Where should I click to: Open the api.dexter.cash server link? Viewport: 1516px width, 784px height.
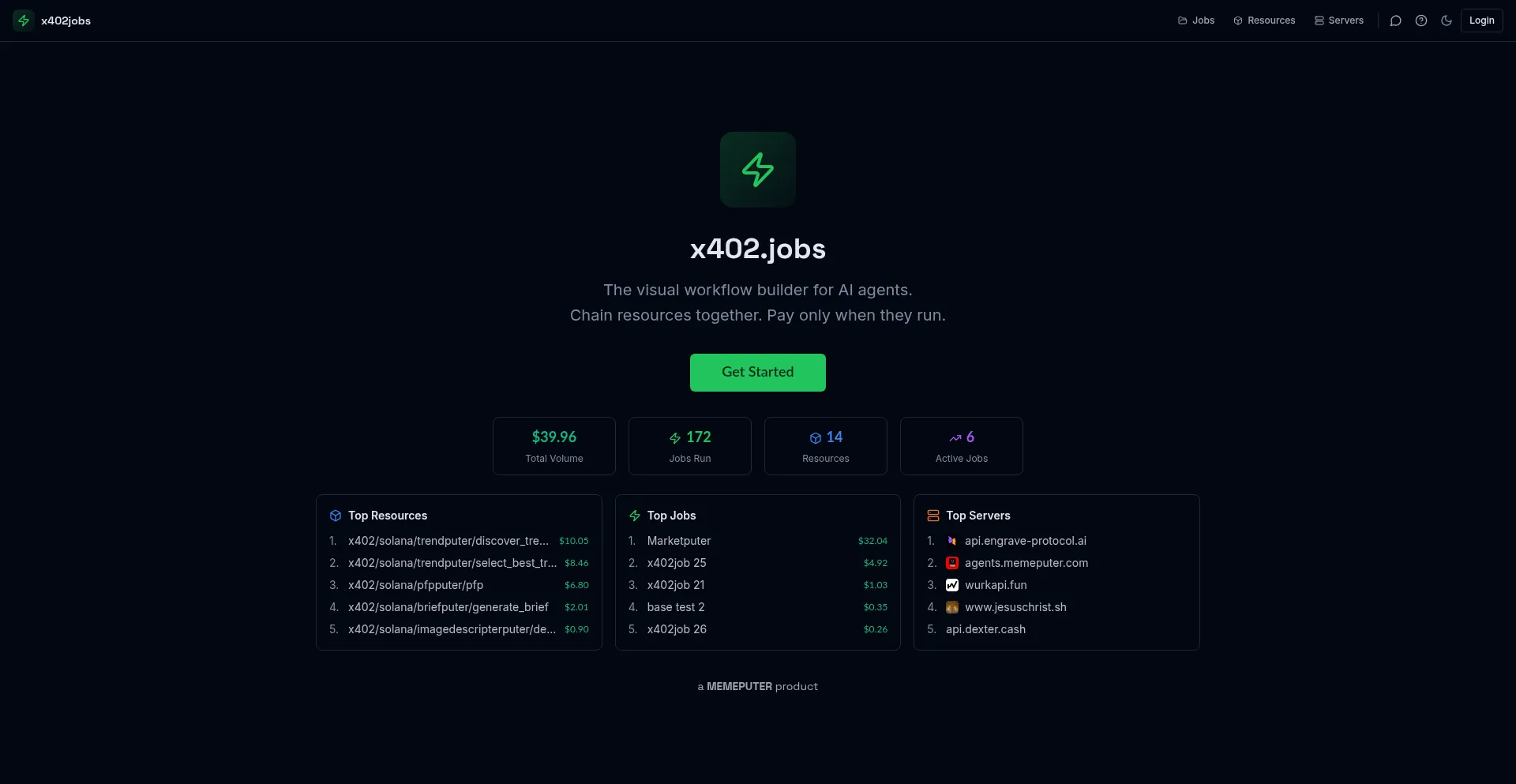point(986,629)
